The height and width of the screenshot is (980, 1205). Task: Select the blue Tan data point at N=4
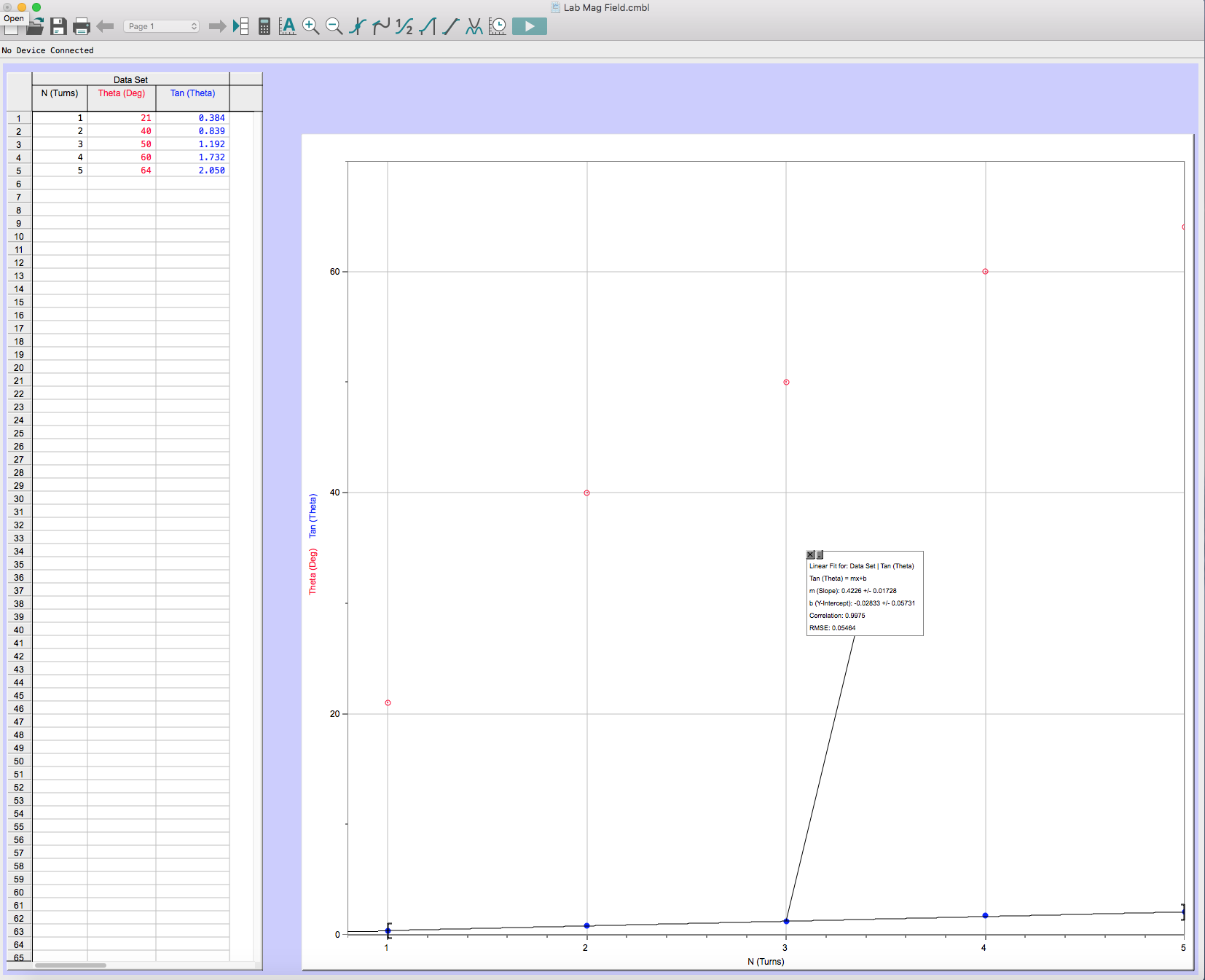pos(985,916)
